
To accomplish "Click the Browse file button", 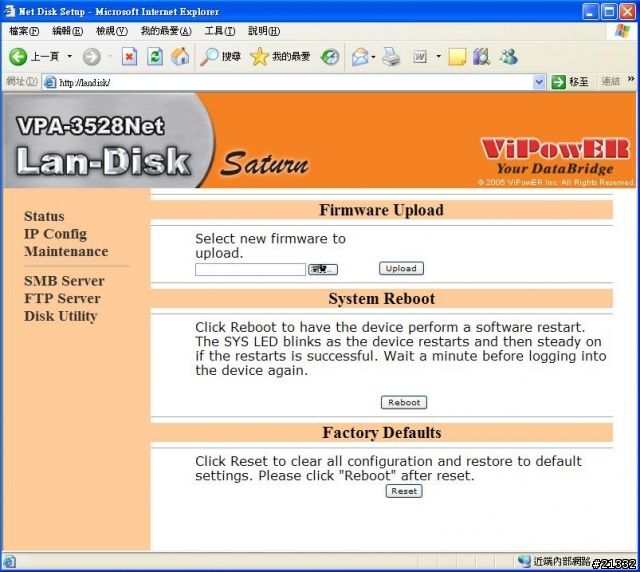I will [322, 269].
